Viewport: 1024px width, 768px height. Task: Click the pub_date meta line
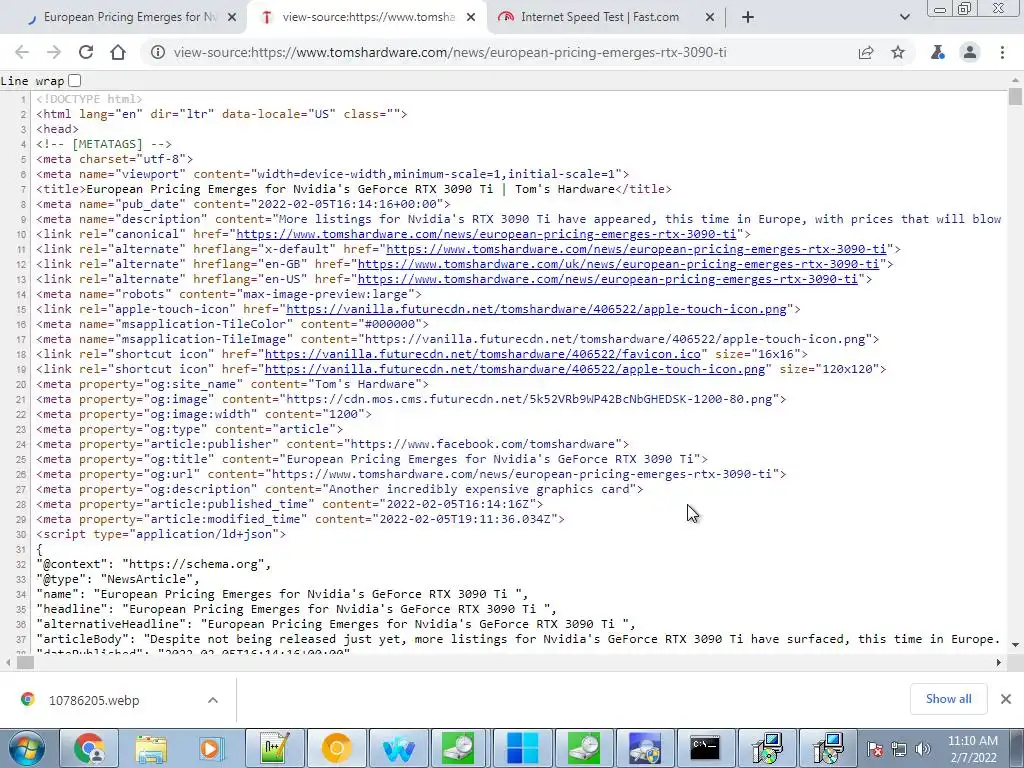pyautogui.click(x=243, y=204)
